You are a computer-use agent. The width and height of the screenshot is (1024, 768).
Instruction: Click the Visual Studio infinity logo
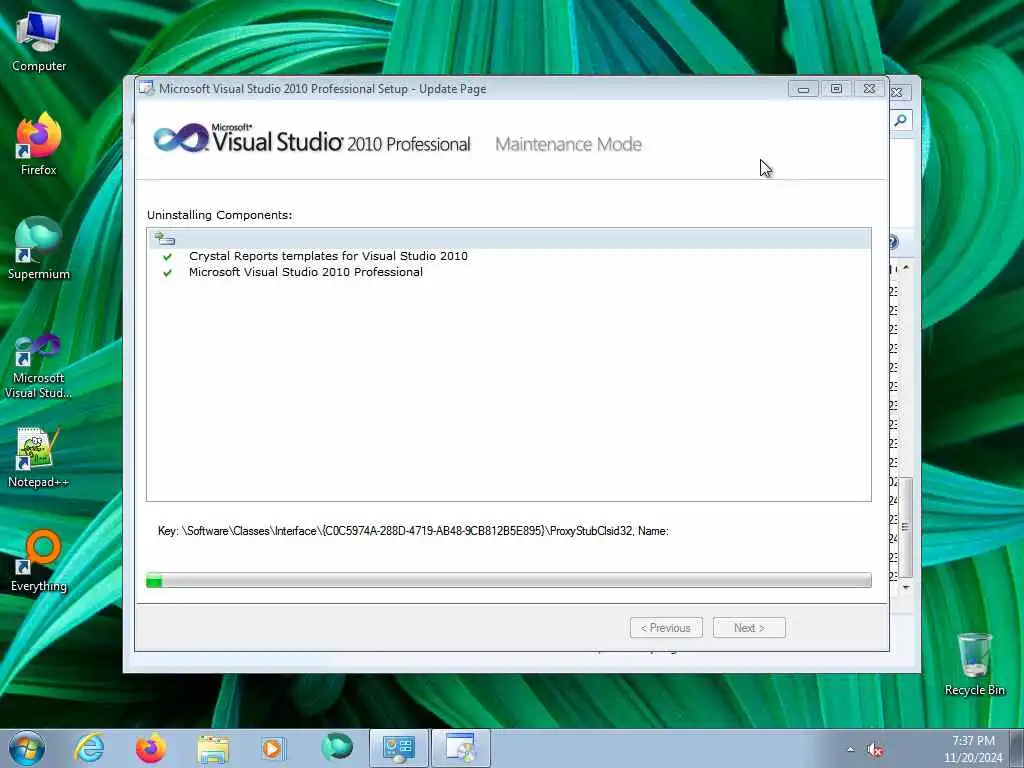181,138
